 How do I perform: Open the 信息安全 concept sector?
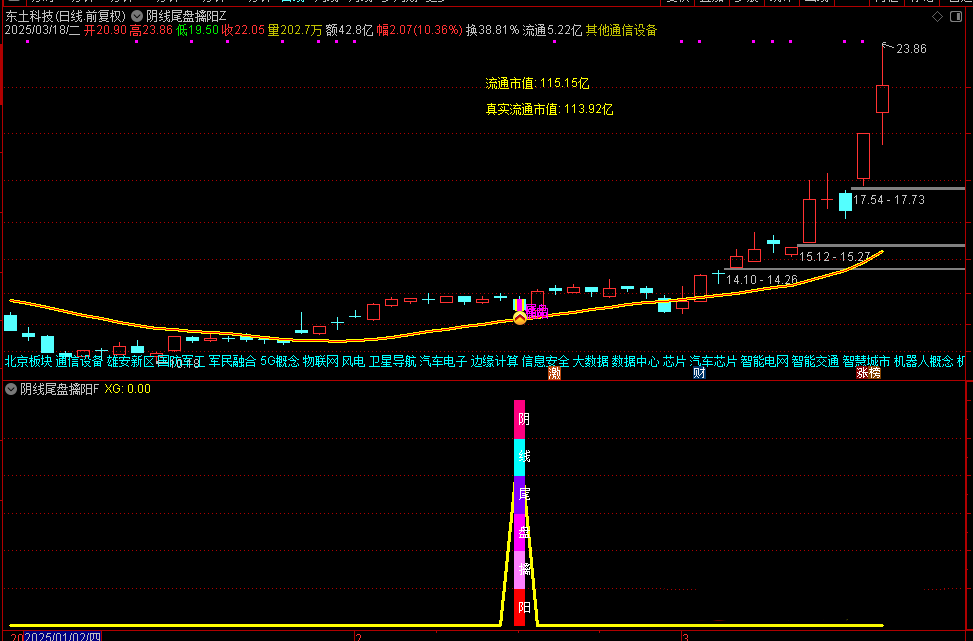pos(545,361)
